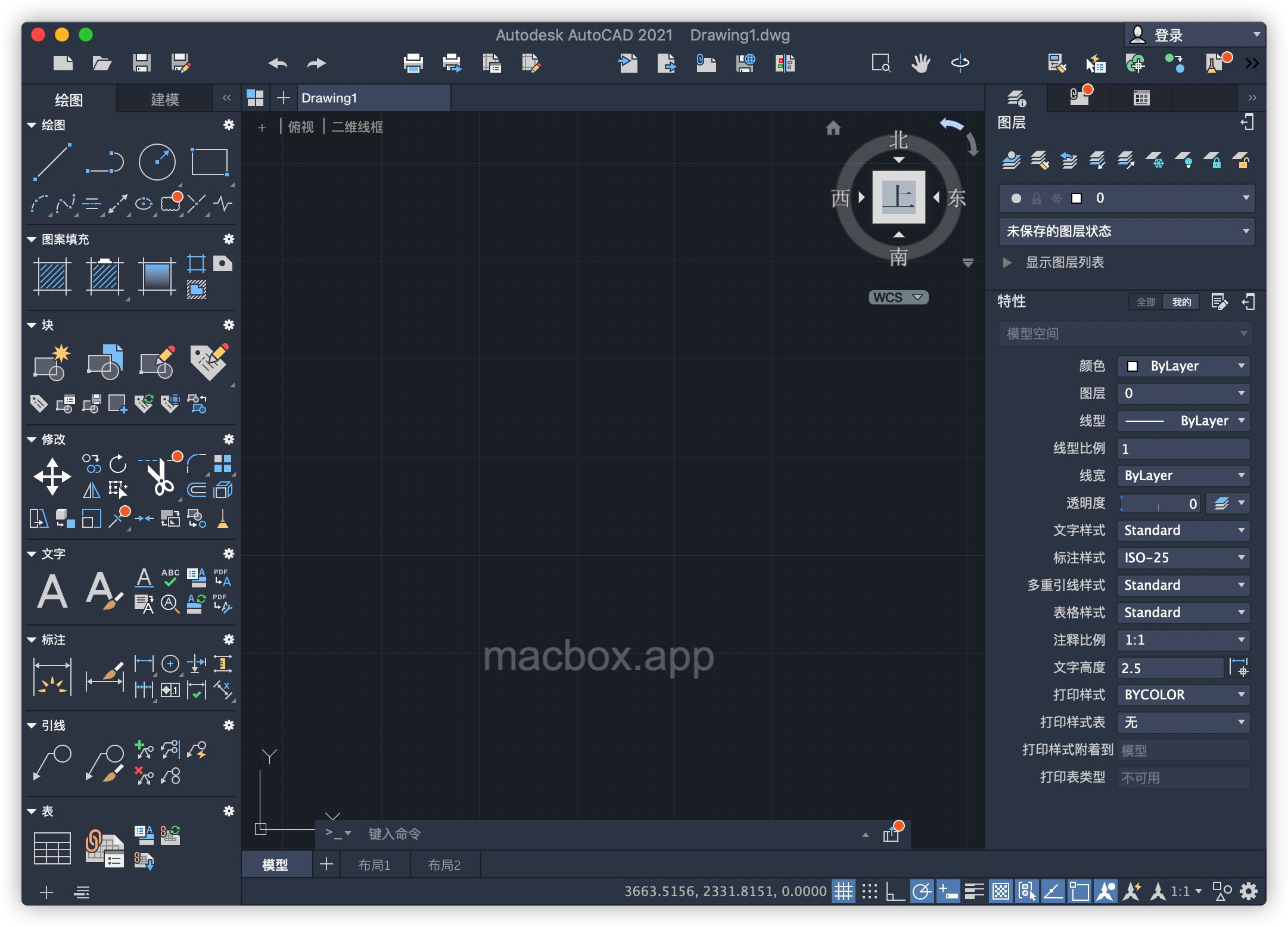The image size is (1288, 927).
Task: Show 全部 properties filter
Action: click(x=1146, y=302)
